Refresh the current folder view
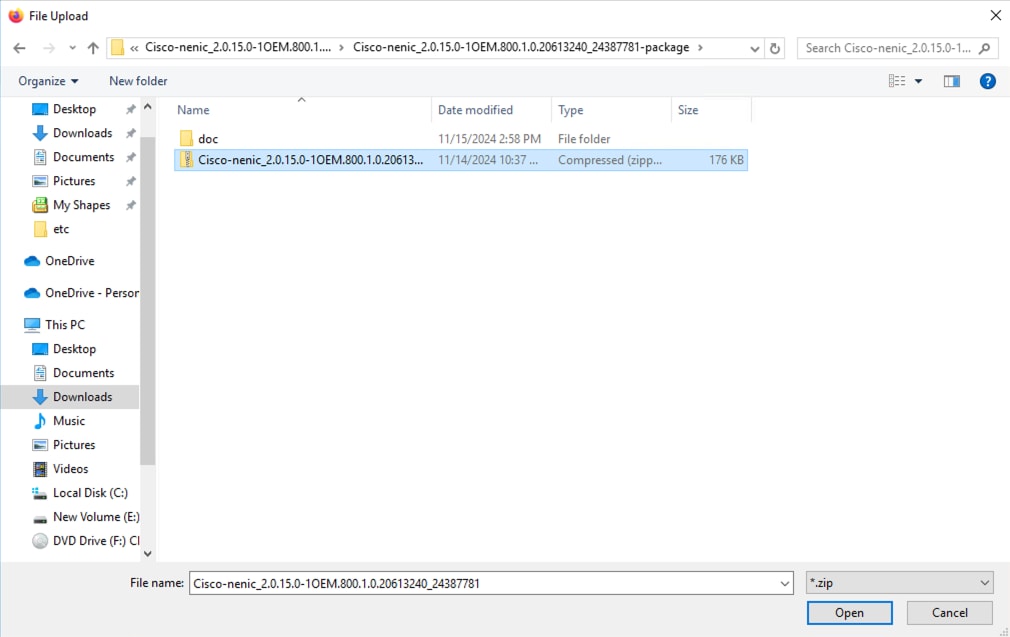1010x637 pixels. pos(775,48)
